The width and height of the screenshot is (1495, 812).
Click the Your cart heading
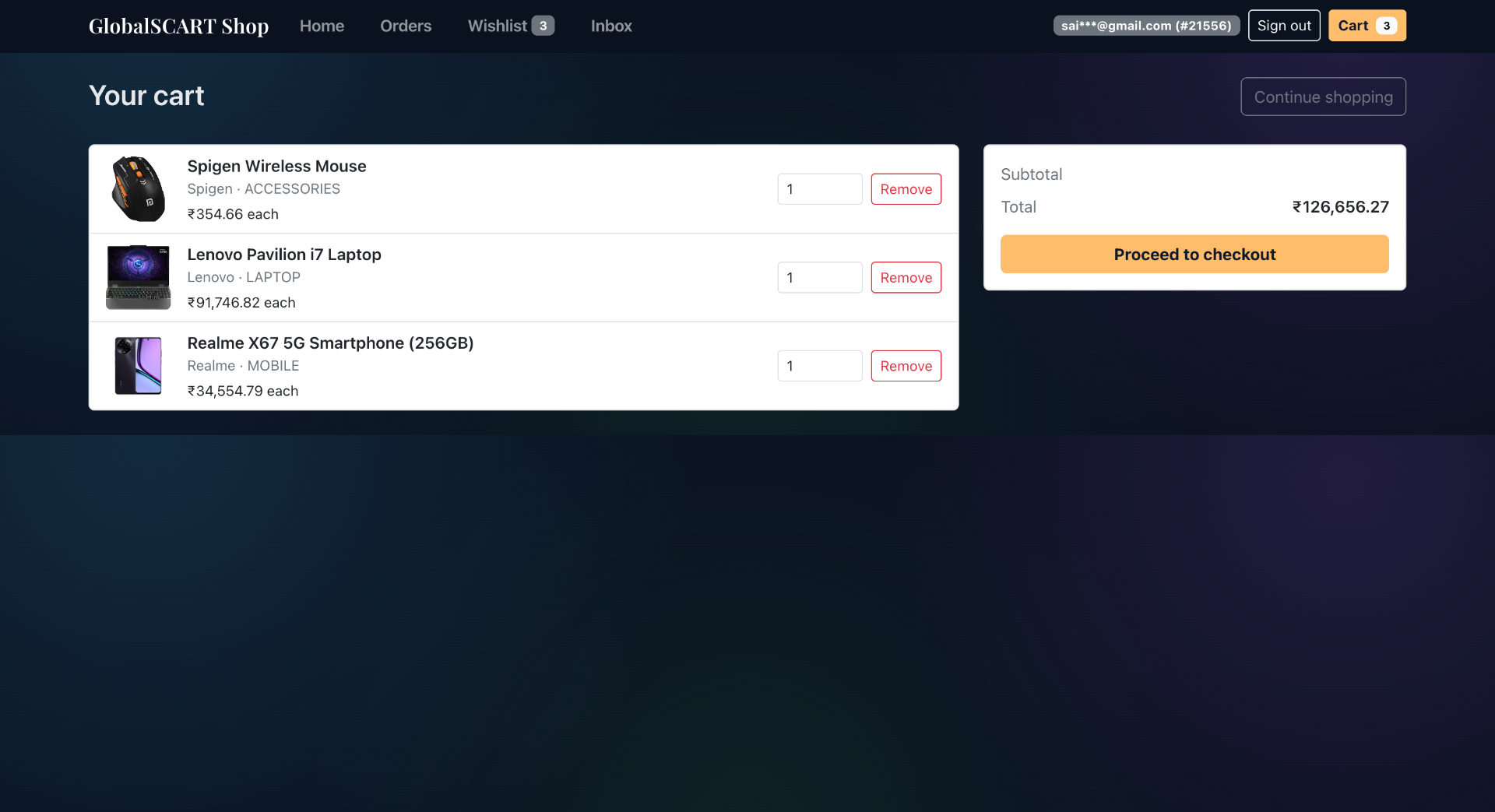click(146, 96)
